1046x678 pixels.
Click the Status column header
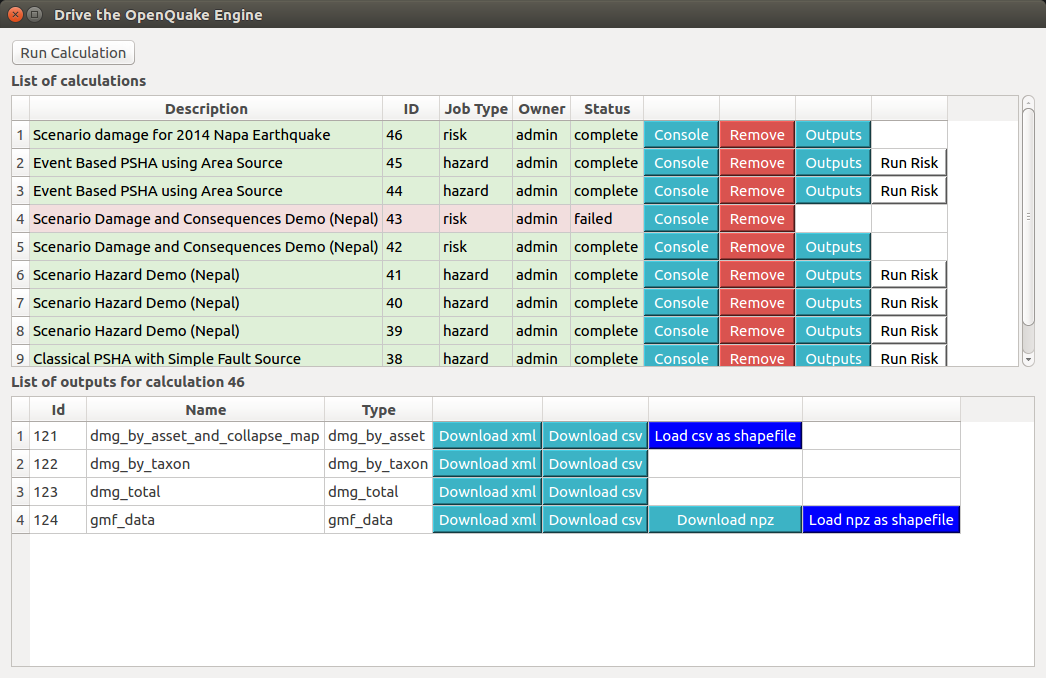(607, 109)
